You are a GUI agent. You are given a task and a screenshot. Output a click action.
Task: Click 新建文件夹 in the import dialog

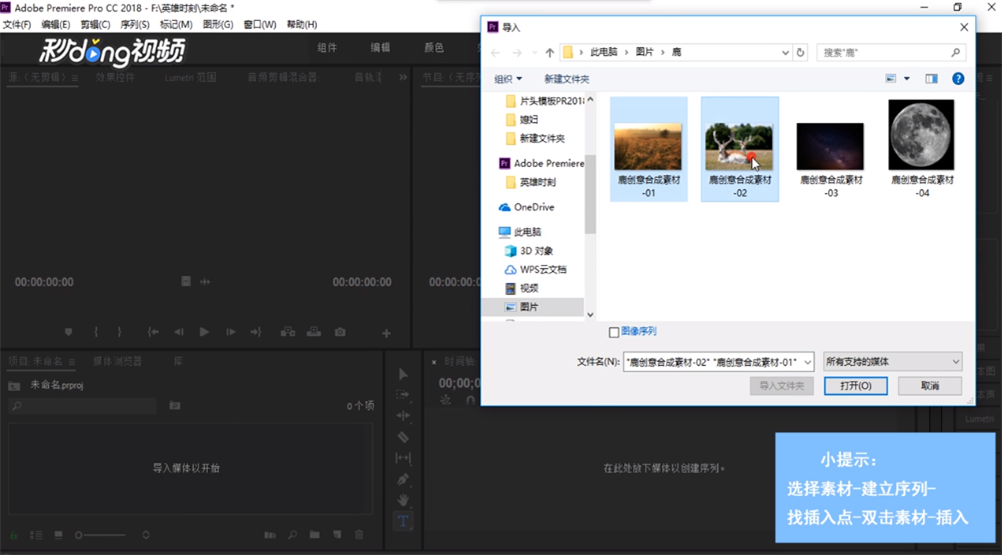tap(566, 79)
